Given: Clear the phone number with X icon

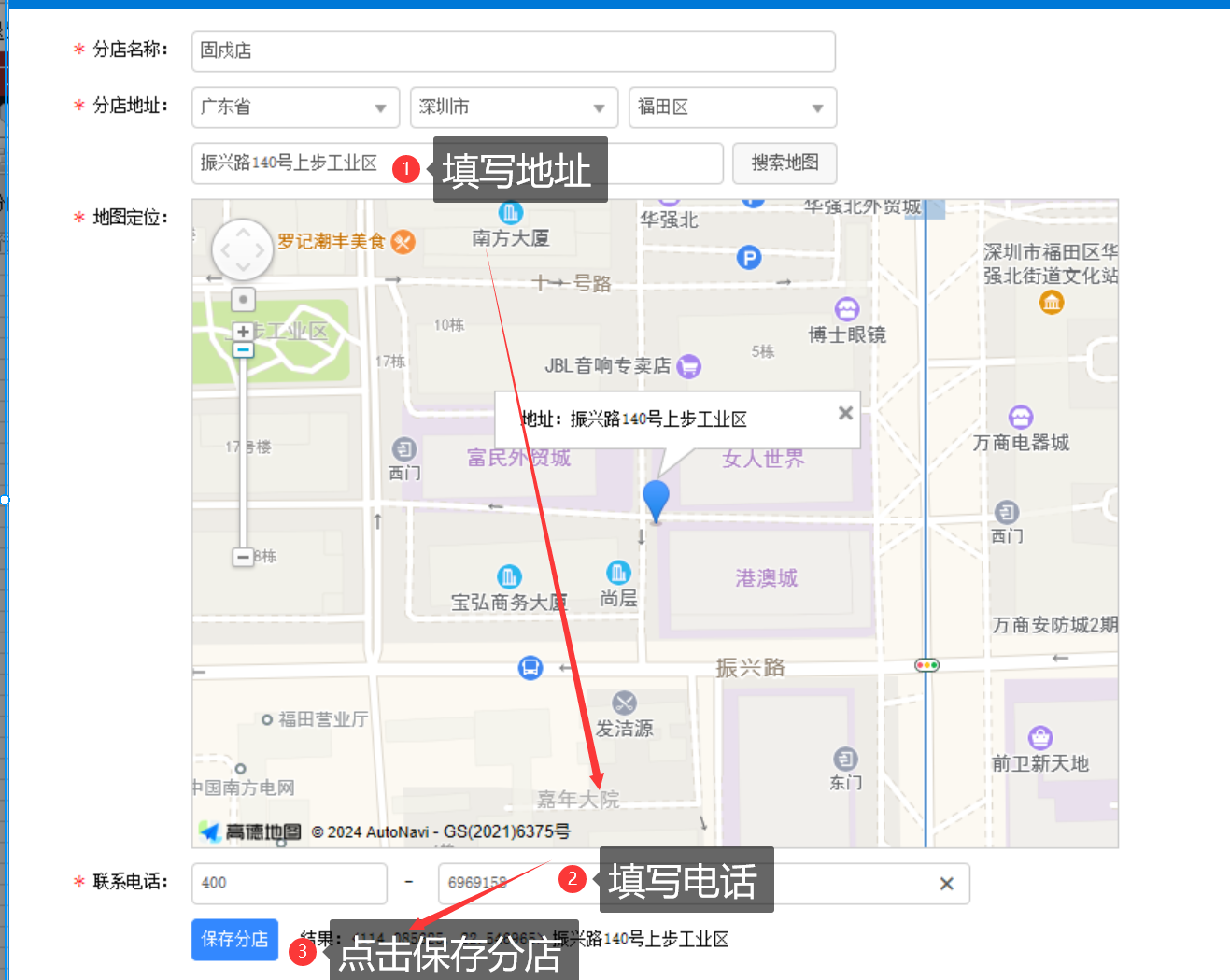Looking at the screenshot, I should click(946, 884).
